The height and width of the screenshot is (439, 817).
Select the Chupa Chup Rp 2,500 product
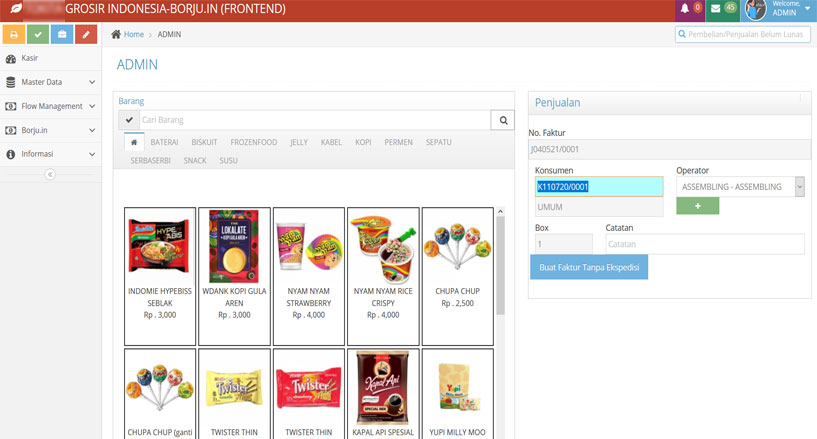(457, 277)
